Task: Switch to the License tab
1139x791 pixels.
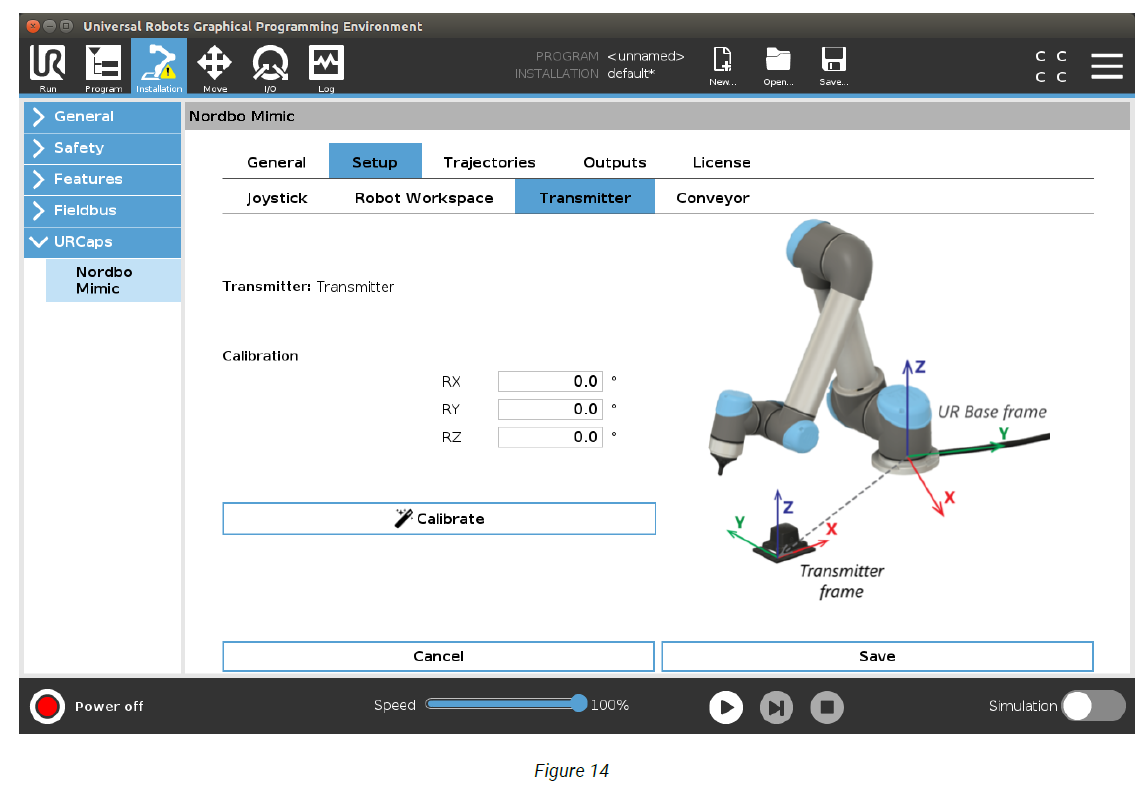Action: (x=721, y=162)
